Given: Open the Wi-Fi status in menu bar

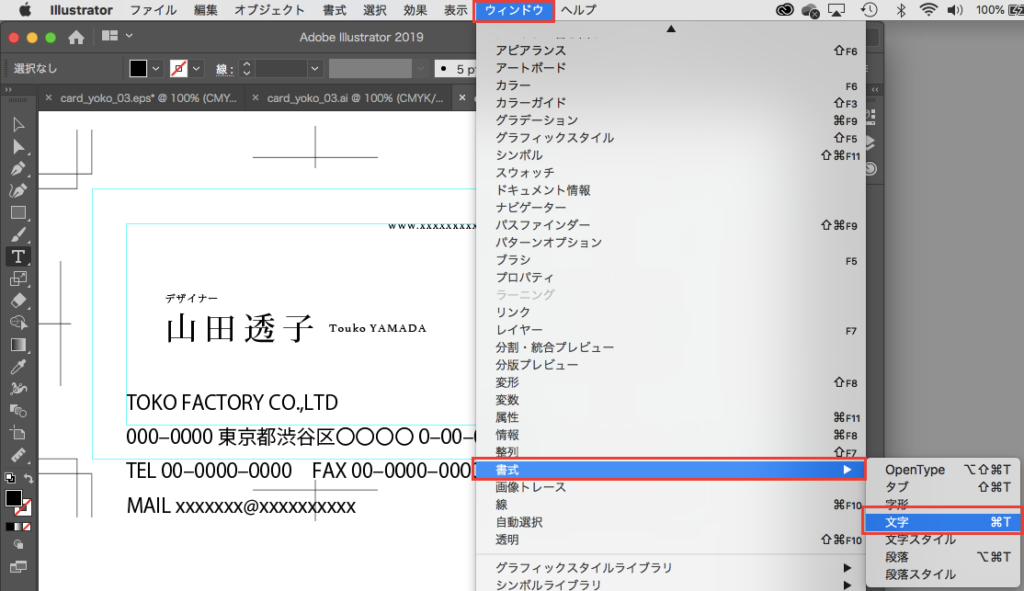Looking at the screenshot, I should [x=928, y=10].
